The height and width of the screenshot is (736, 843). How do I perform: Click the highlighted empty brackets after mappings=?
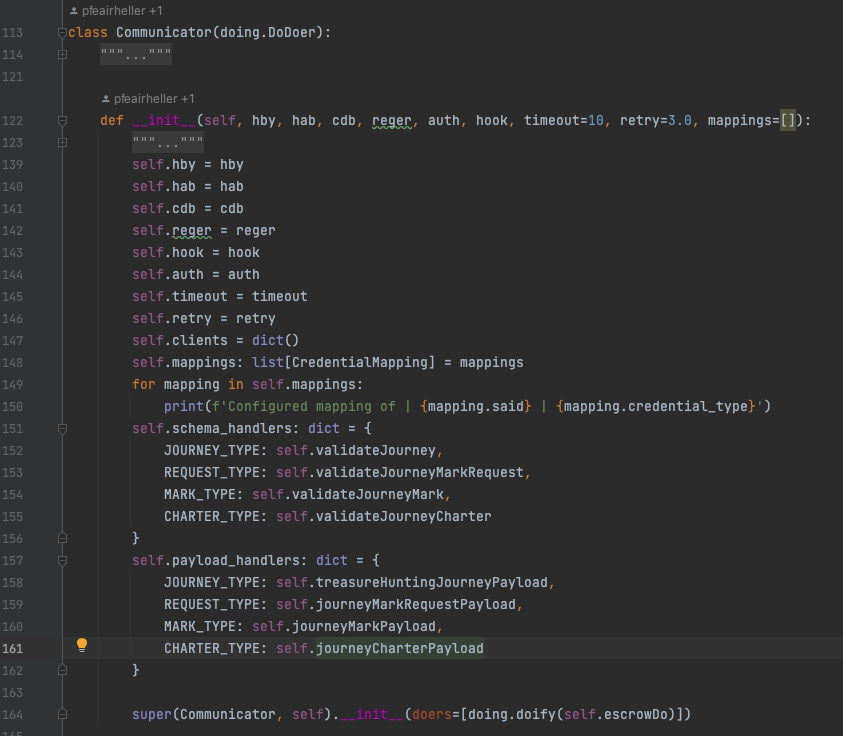pos(788,121)
